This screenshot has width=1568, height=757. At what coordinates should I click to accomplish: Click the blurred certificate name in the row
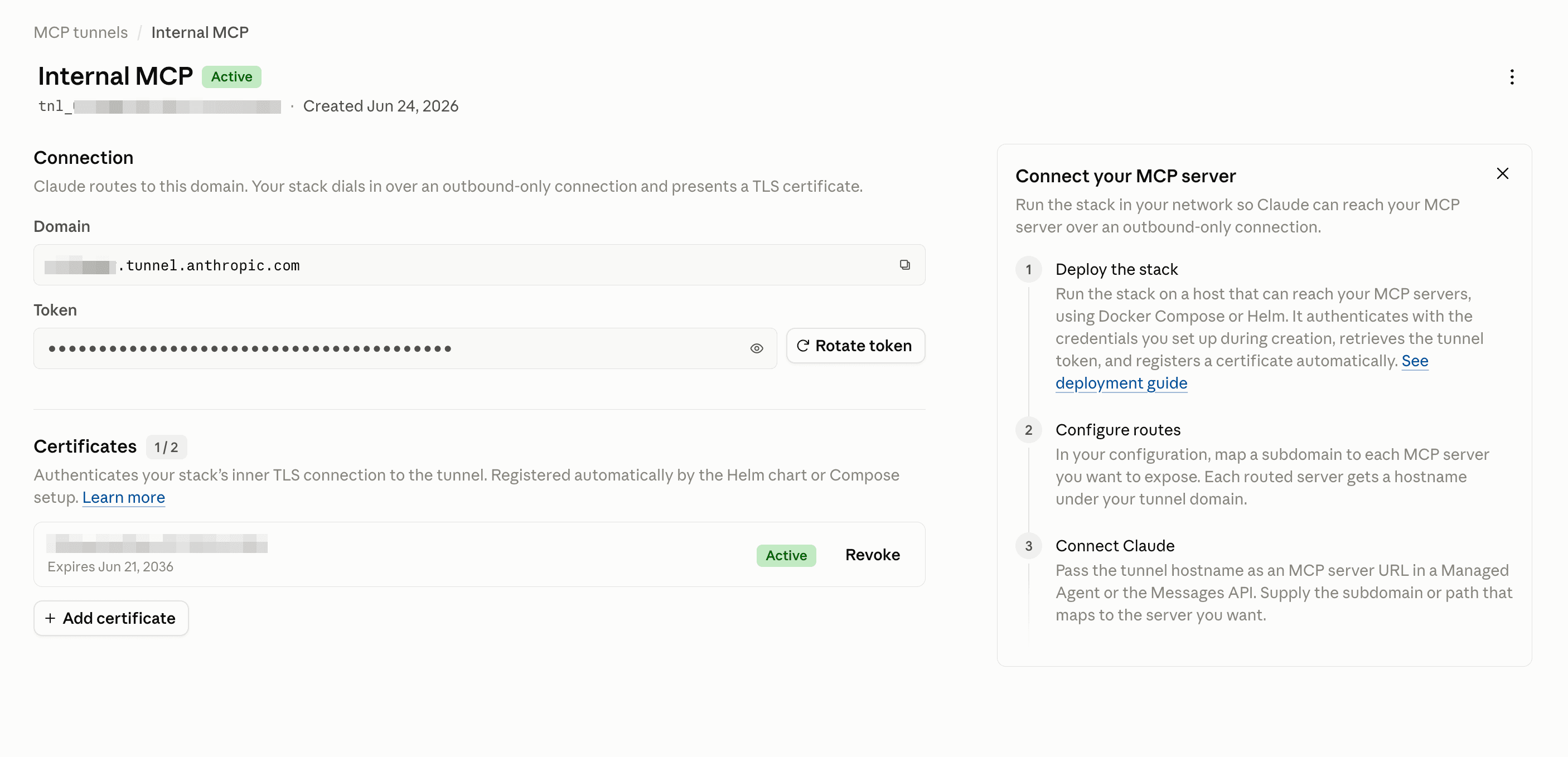pyautogui.click(x=158, y=543)
